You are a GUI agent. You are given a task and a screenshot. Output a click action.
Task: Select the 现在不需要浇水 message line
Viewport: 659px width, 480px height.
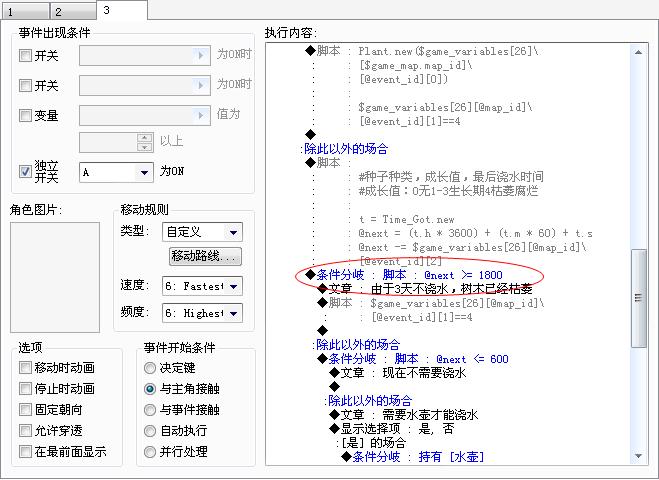[398, 373]
